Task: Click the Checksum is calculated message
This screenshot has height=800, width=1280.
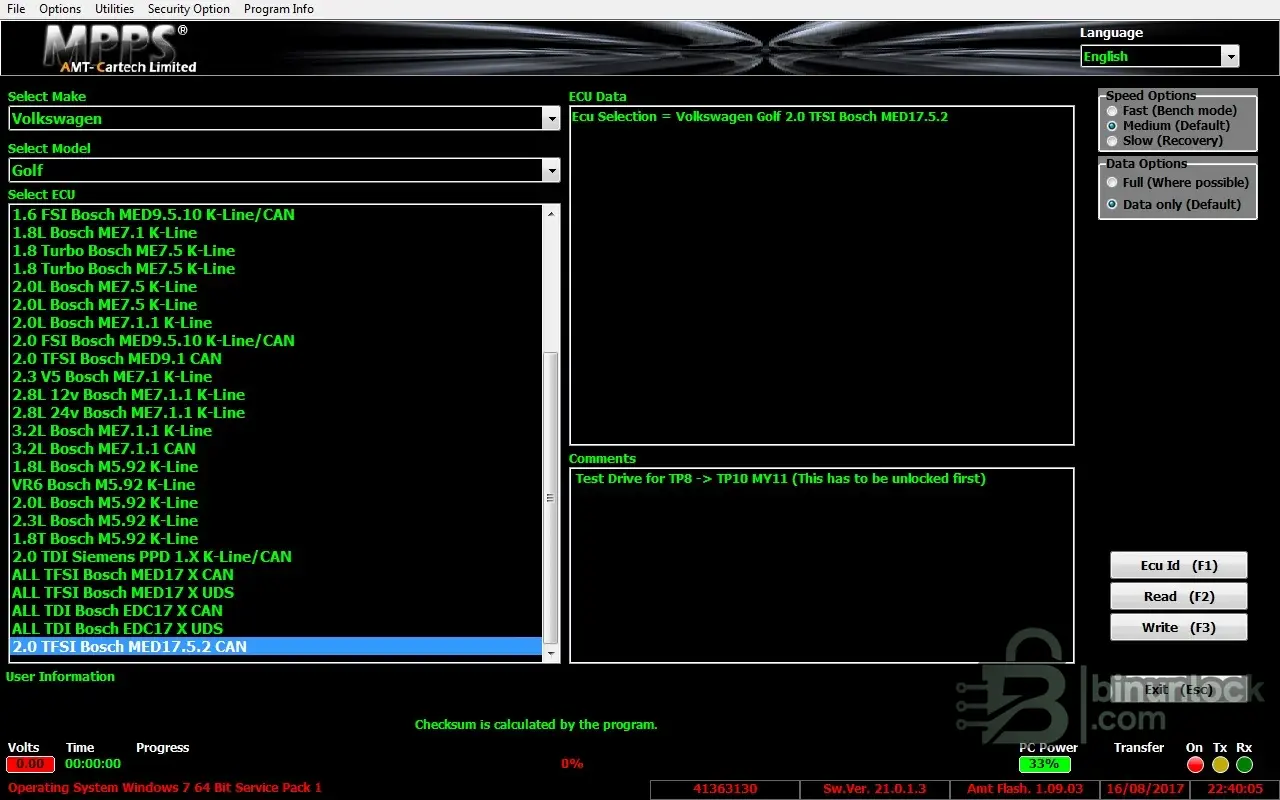Action: (536, 725)
